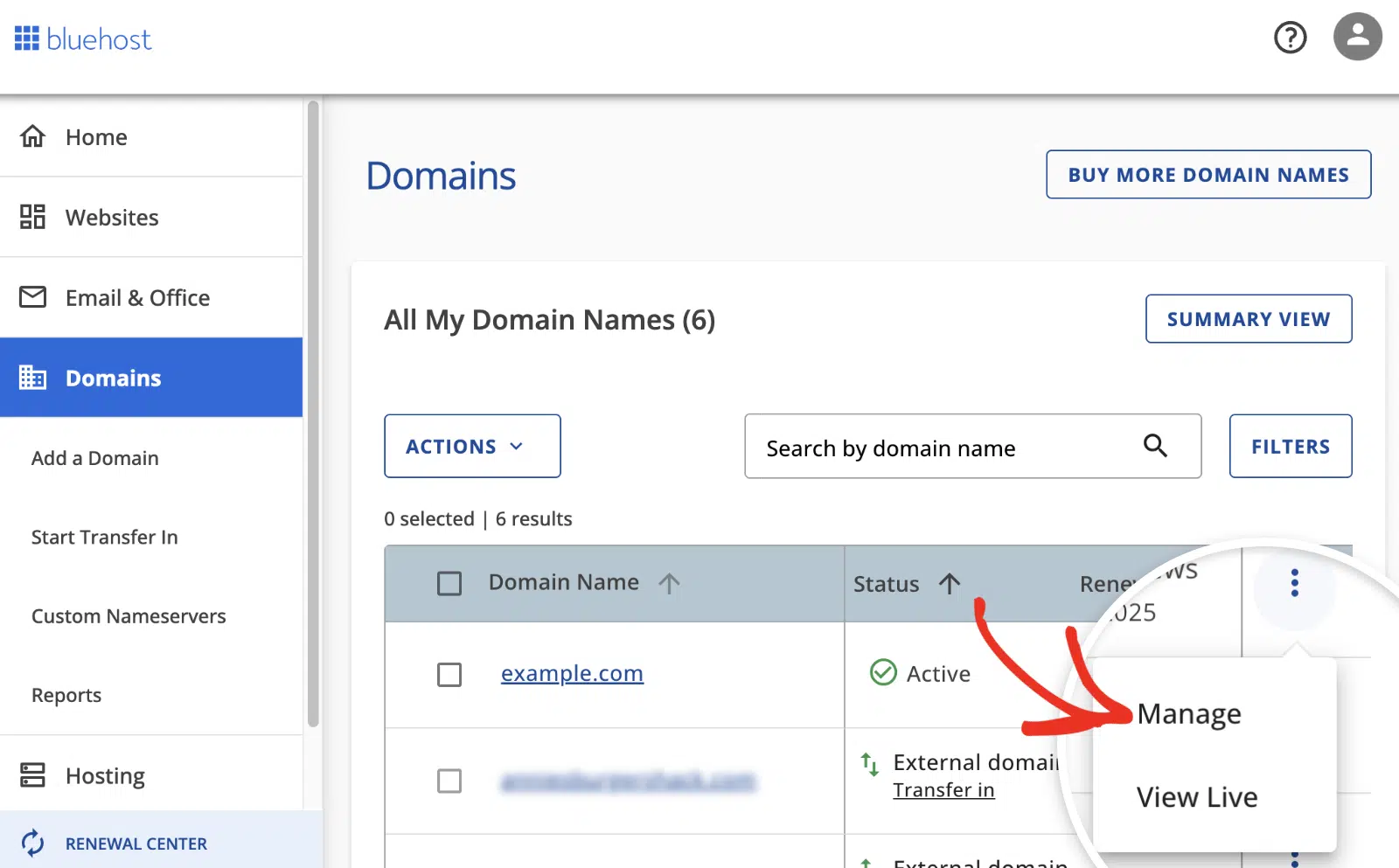Click the blurred domain name link

[628, 781]
